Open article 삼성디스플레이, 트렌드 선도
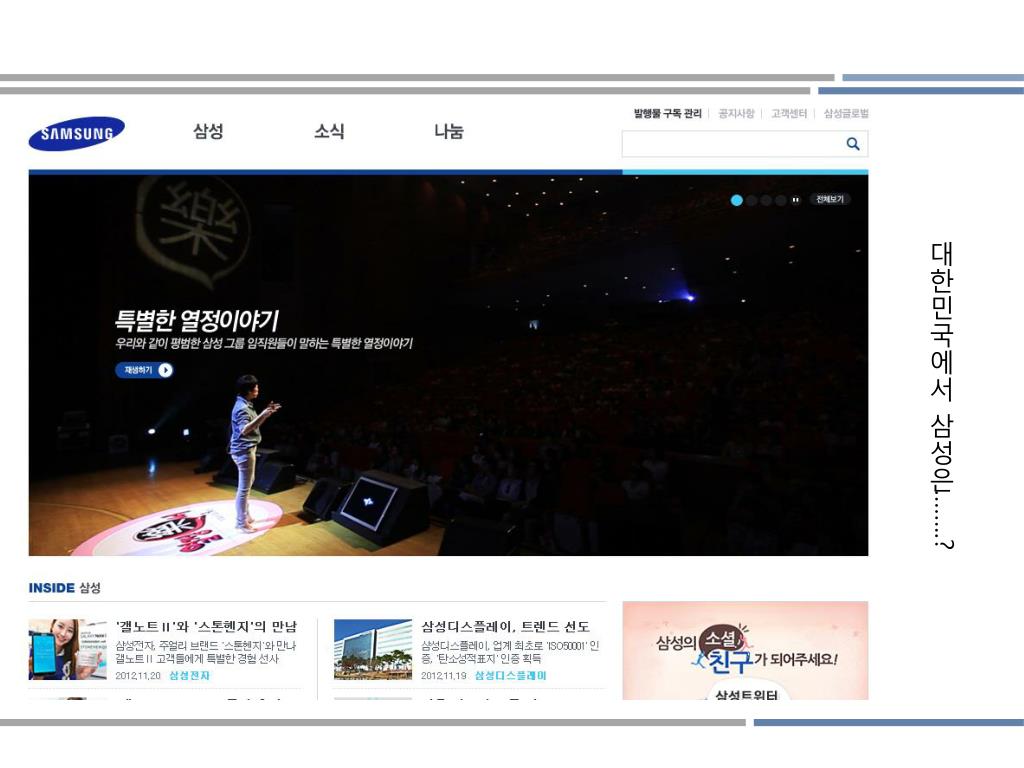The width and height of the screenshot is (1024, 768). (505, 626)
